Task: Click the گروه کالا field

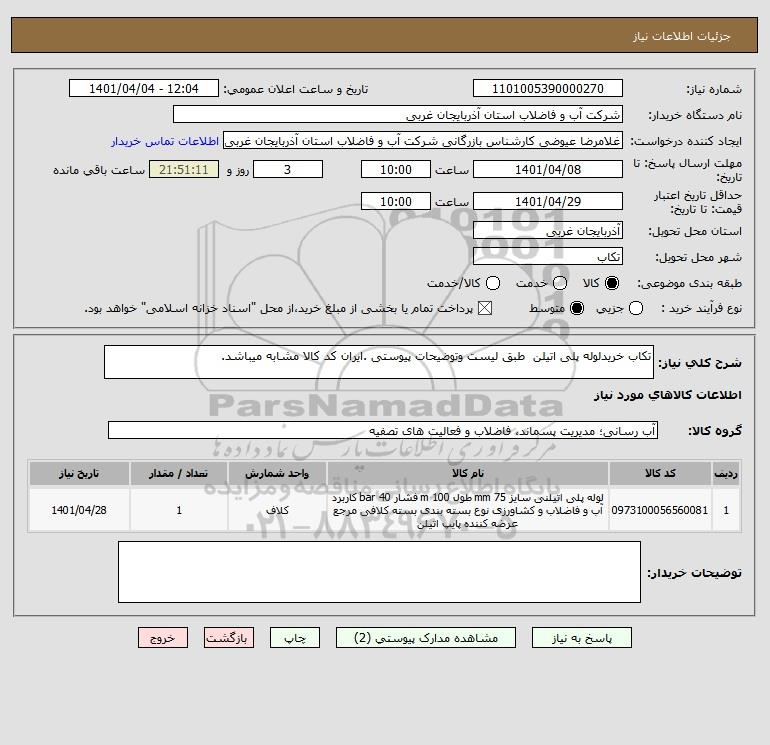Action: coord(383,430)
